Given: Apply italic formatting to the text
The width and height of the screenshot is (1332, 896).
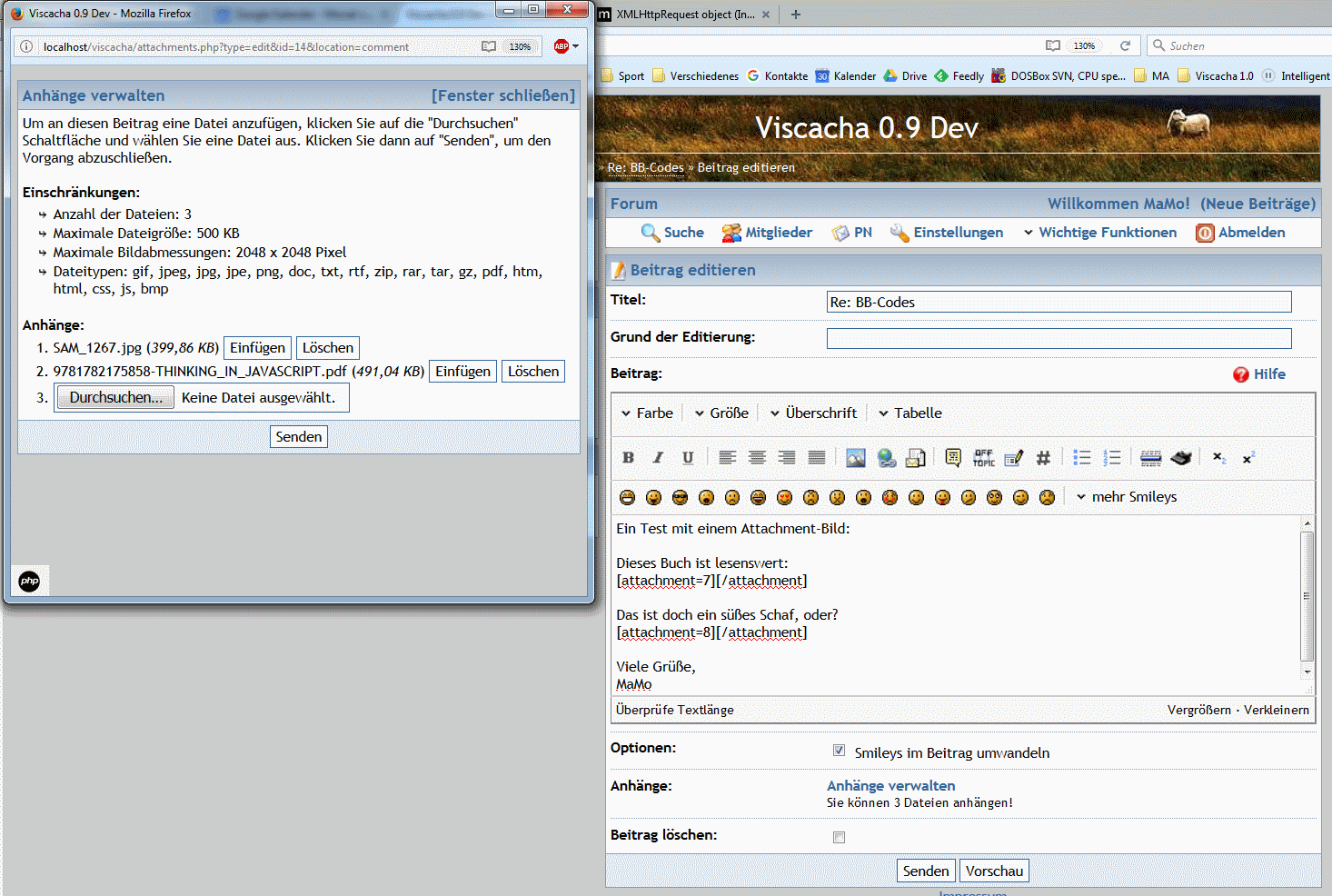Looking at the screenshot, I should [658, 458].
